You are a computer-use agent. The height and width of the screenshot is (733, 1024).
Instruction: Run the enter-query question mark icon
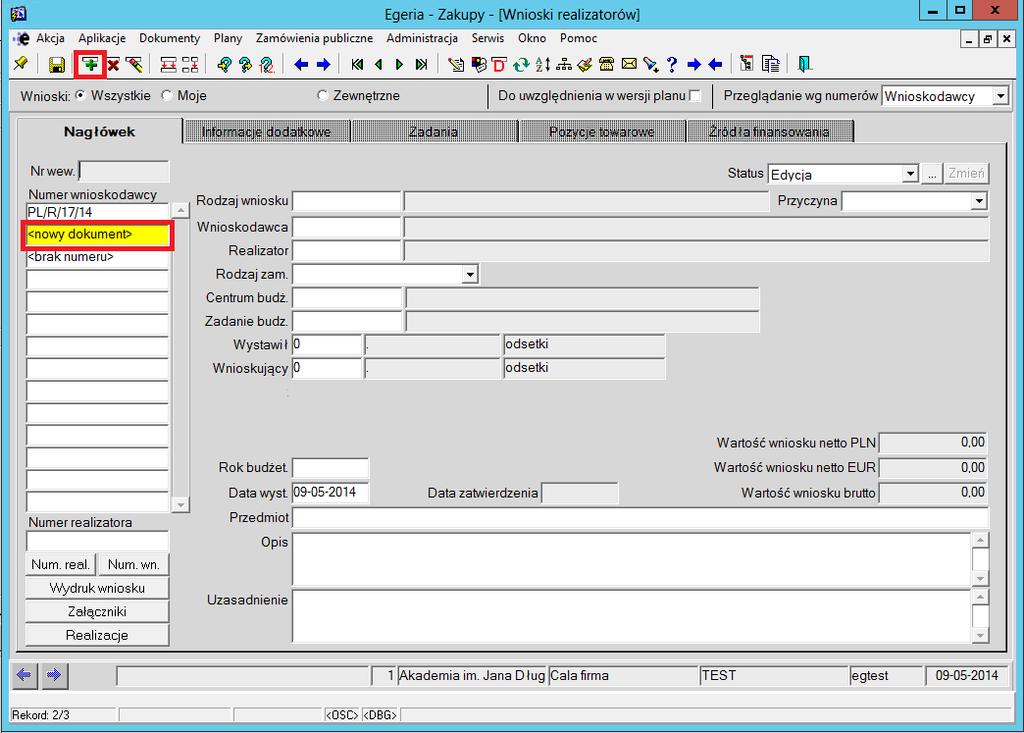[224, 64]
